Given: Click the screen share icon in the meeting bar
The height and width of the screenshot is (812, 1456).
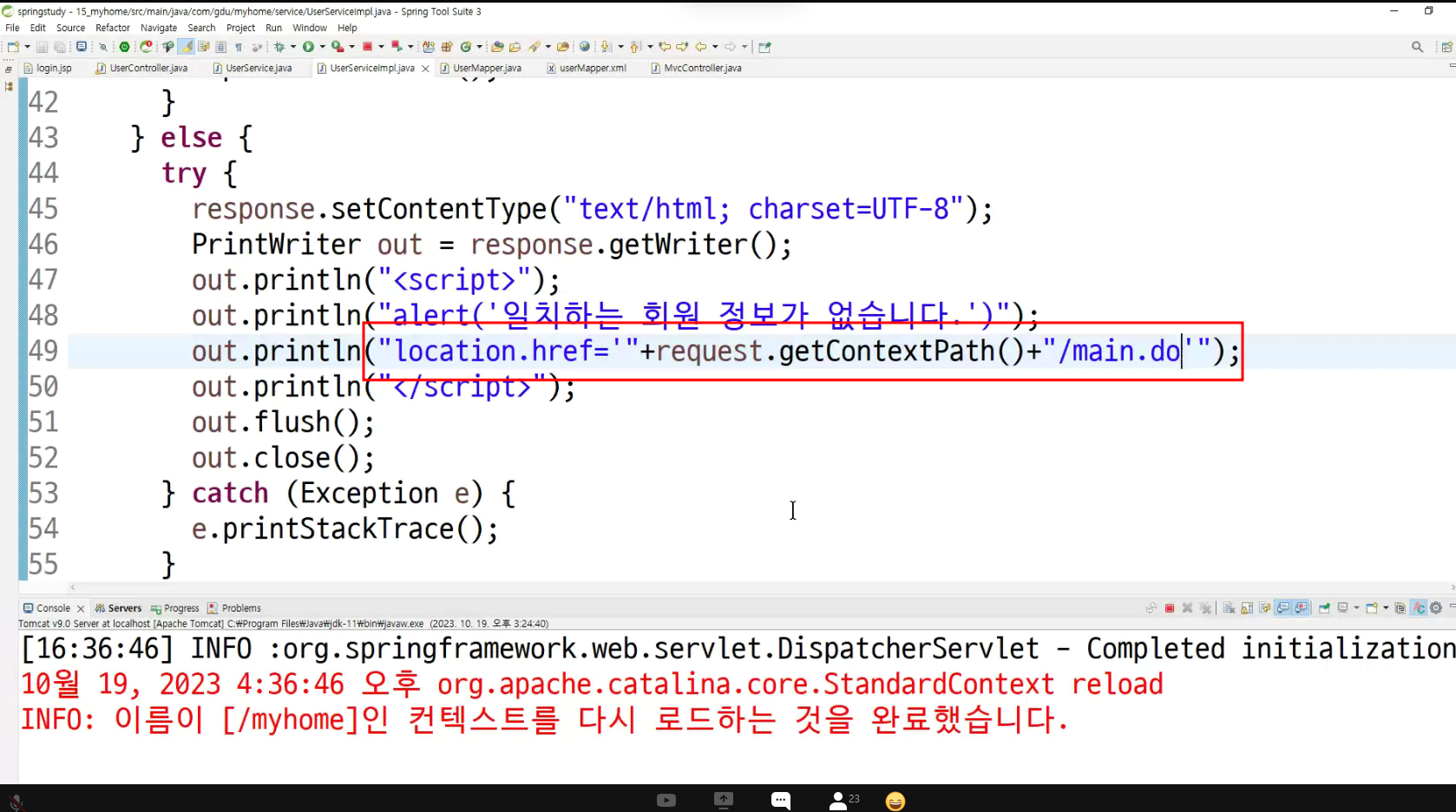Looking at the screenshot, I should [724, 800].
